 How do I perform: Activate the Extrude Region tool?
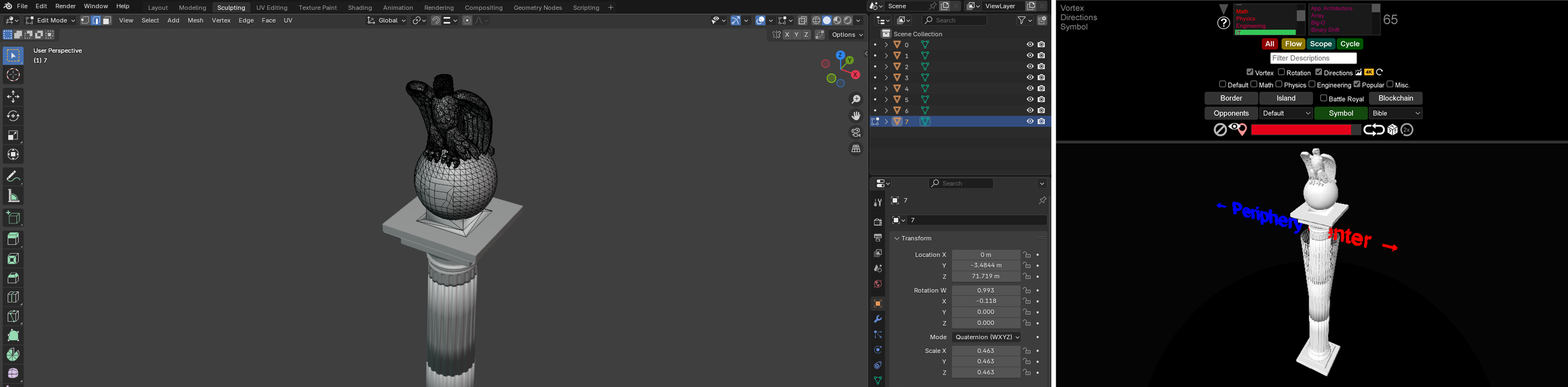click(13, 239)
